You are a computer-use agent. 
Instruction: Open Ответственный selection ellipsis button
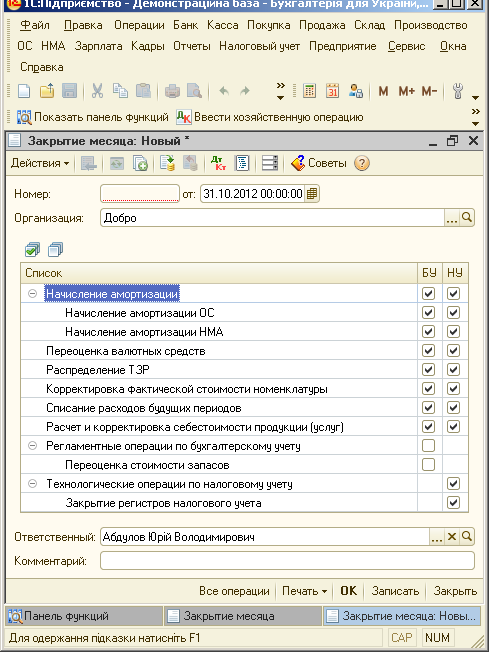tap(437, 537)
